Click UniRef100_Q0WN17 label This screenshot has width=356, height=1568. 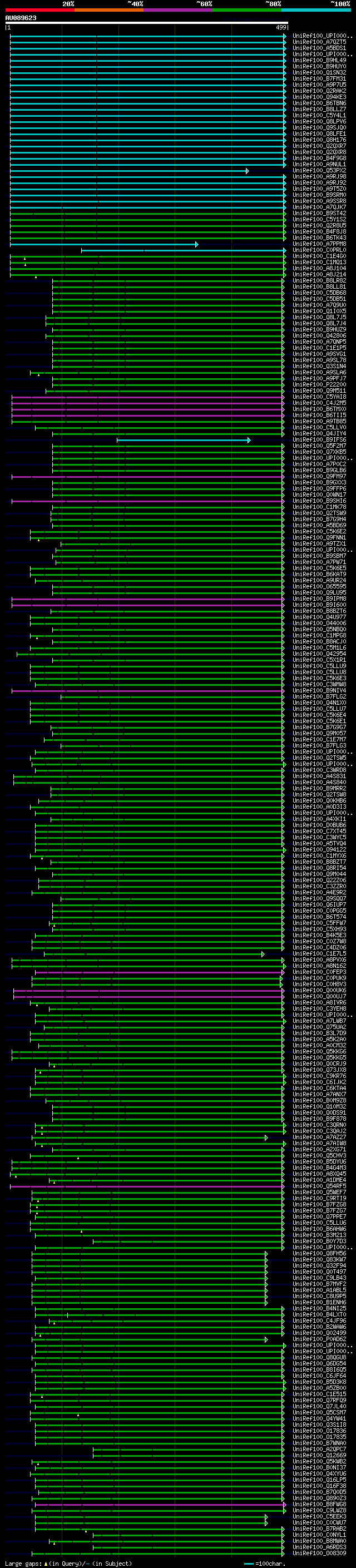[319, 495]
